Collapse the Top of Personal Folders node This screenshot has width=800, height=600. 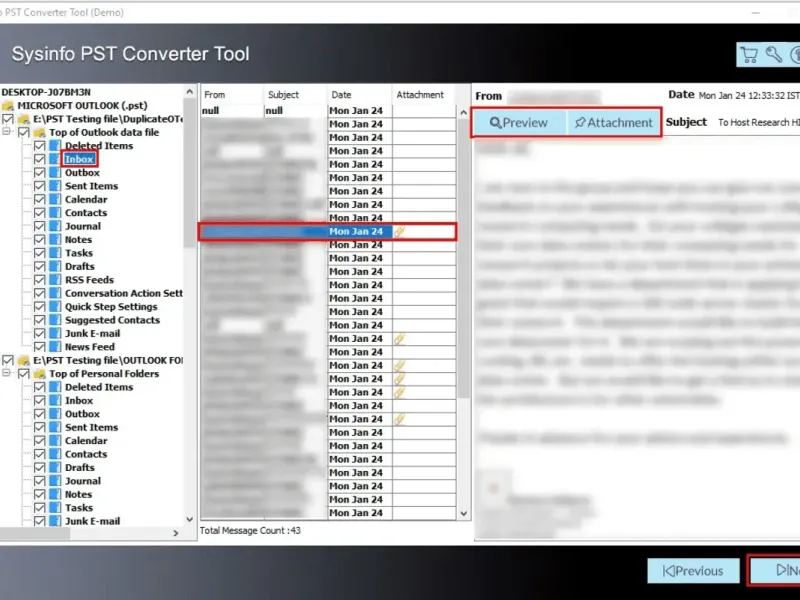coord(7,373)
